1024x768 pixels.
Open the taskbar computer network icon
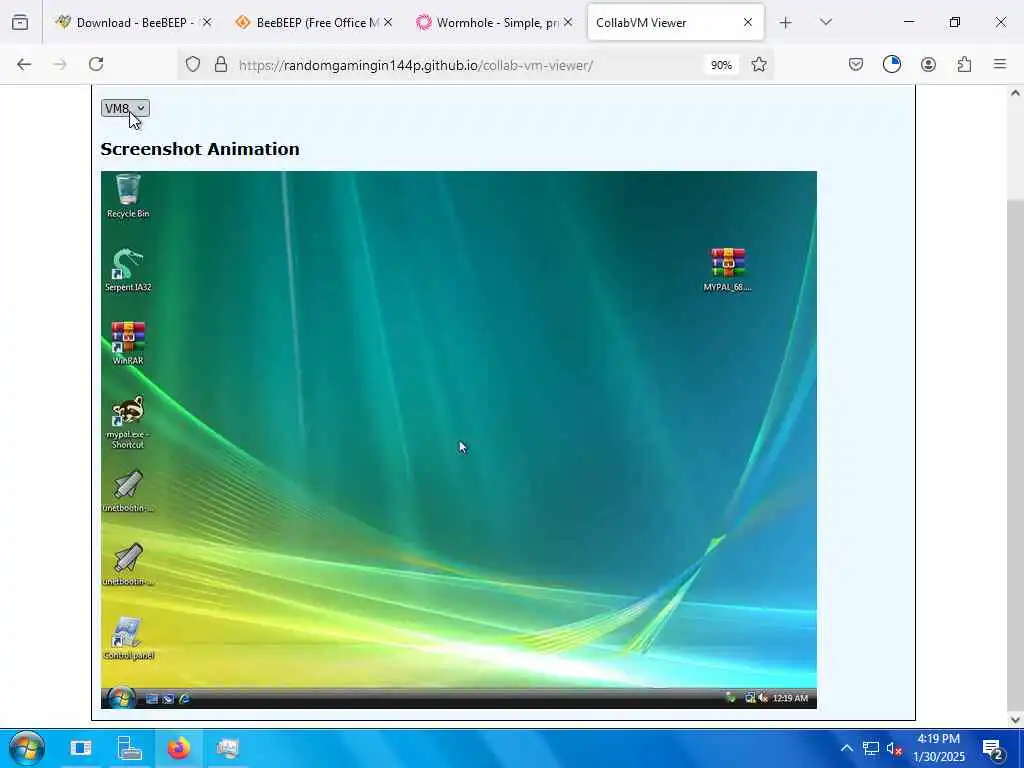(129, 748)
